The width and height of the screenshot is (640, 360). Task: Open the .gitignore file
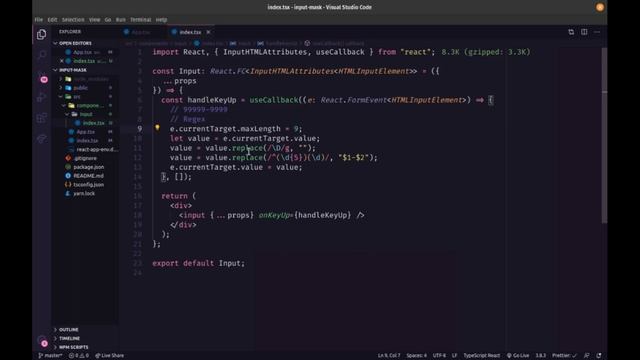click(x=85, y=158)
